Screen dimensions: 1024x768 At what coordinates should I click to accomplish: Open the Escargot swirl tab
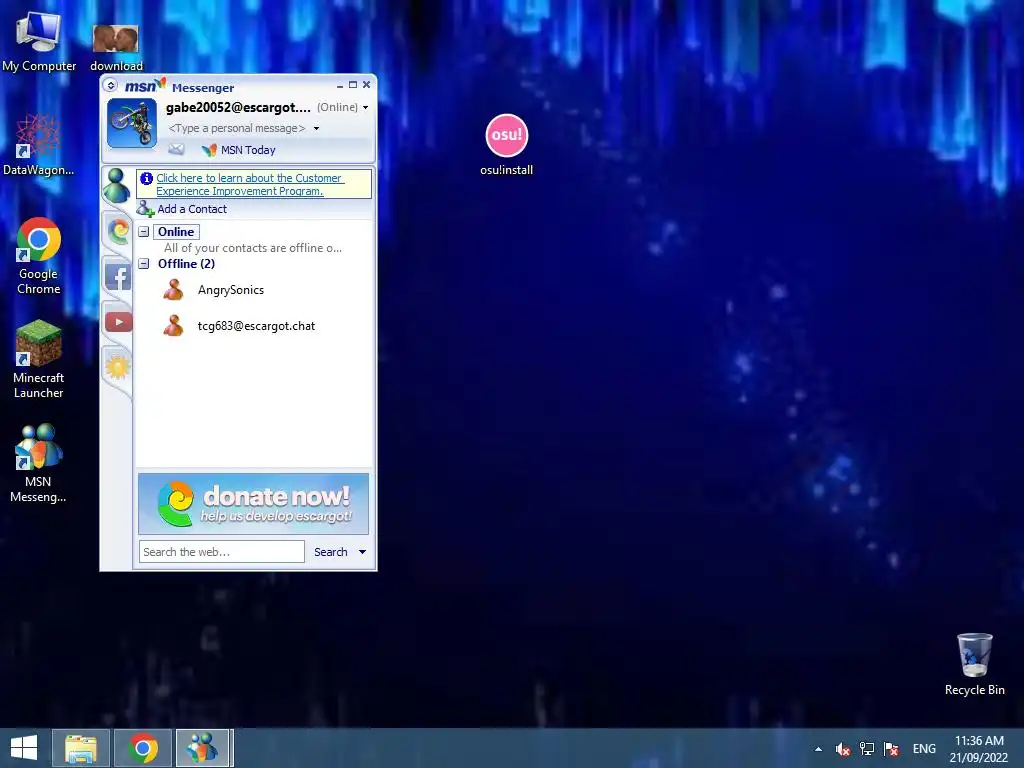(118, 231)
